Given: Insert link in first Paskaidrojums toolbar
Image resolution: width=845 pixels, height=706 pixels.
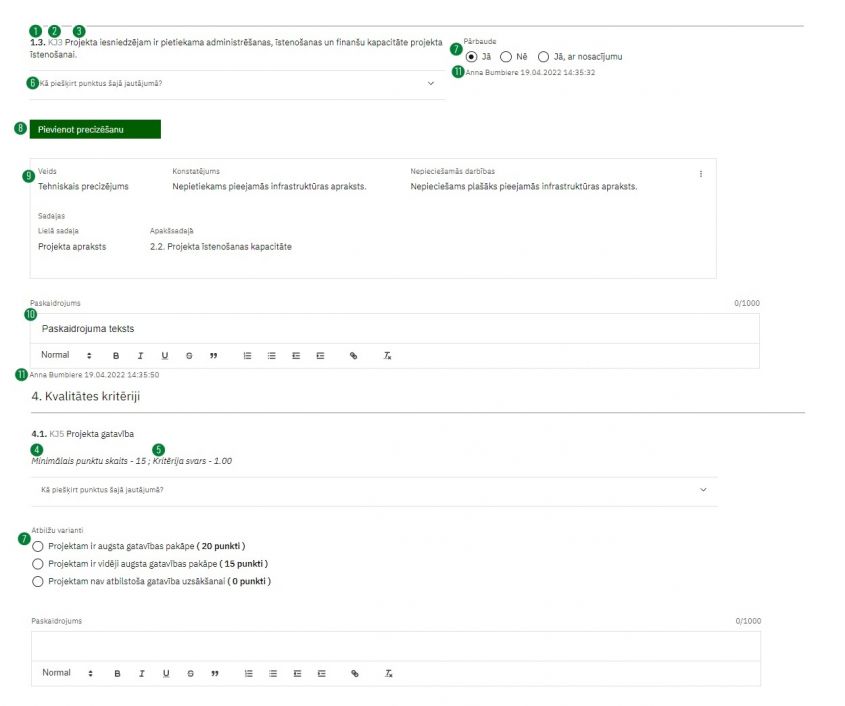Looking at the screenshot, I should tap(354, 356).
